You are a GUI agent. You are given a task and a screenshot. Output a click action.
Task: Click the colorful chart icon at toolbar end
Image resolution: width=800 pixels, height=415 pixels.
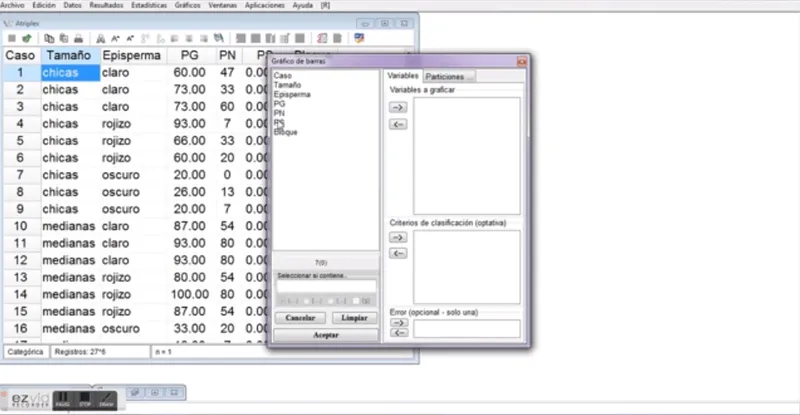[x=359, y=38]
